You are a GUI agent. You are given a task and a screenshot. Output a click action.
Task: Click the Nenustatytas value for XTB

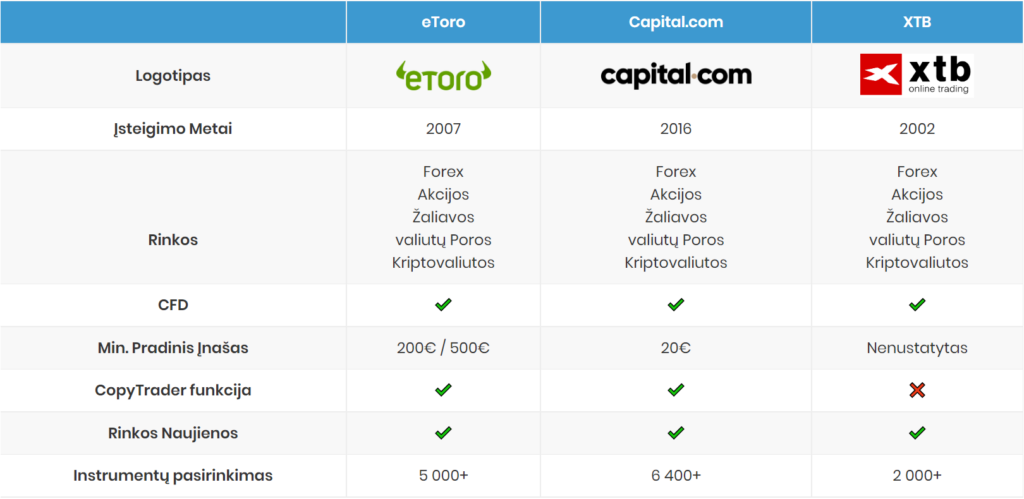click(x=917, y=348)
